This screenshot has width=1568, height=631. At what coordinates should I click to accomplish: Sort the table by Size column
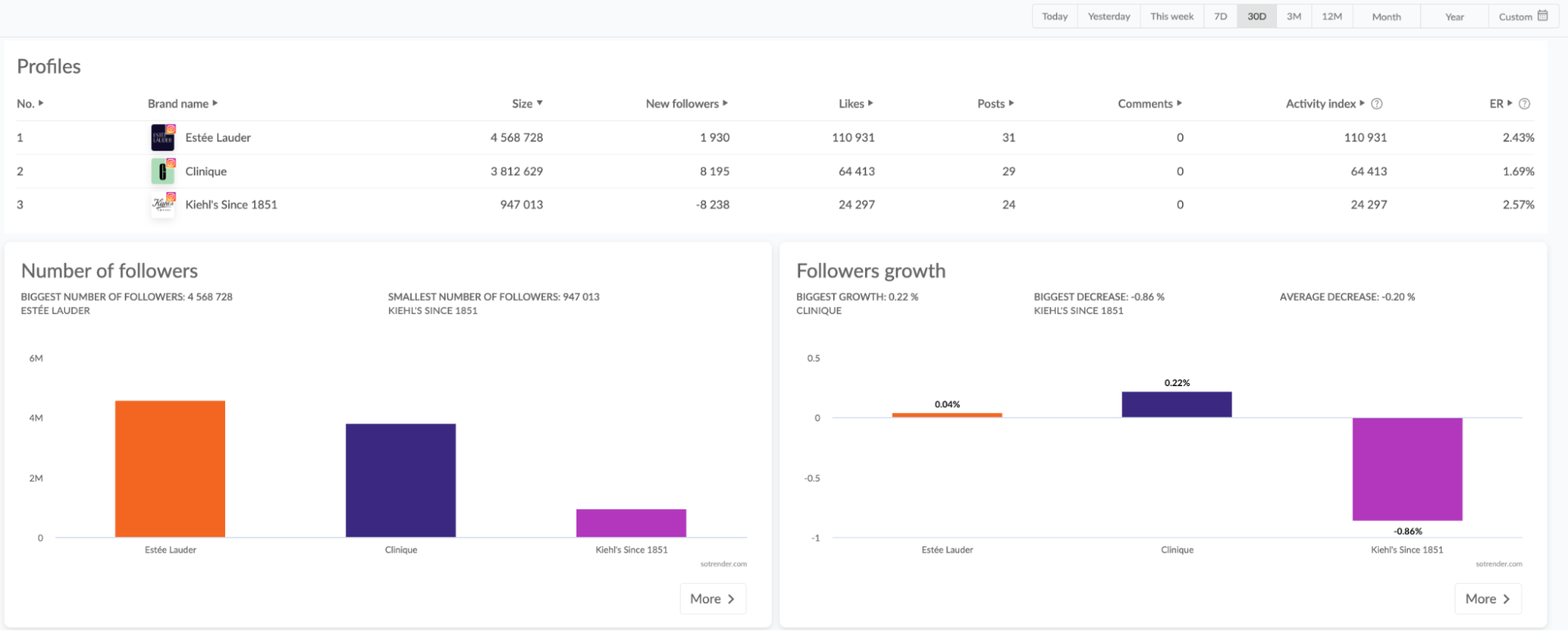[x=527, y=104]
